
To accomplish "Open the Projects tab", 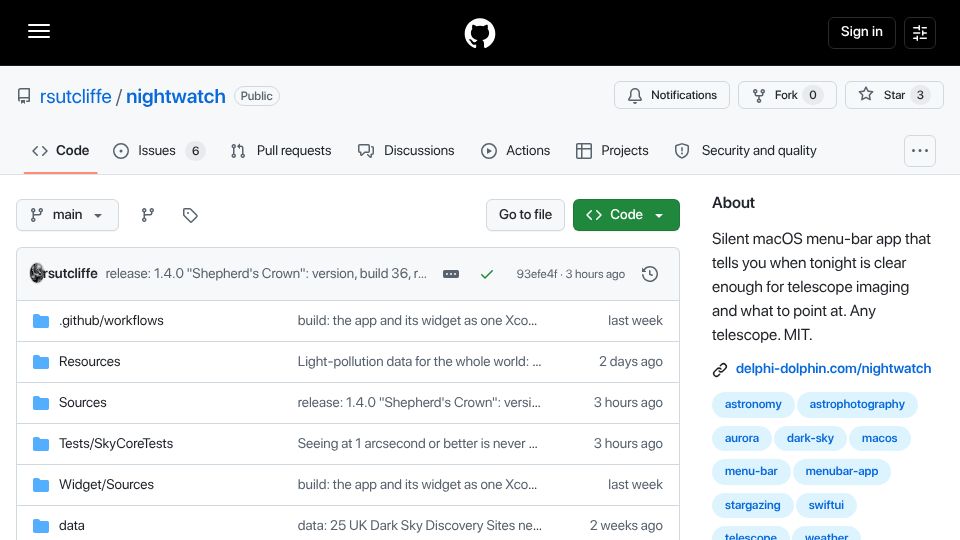I will pyautogui.click(x=612, y=151).
